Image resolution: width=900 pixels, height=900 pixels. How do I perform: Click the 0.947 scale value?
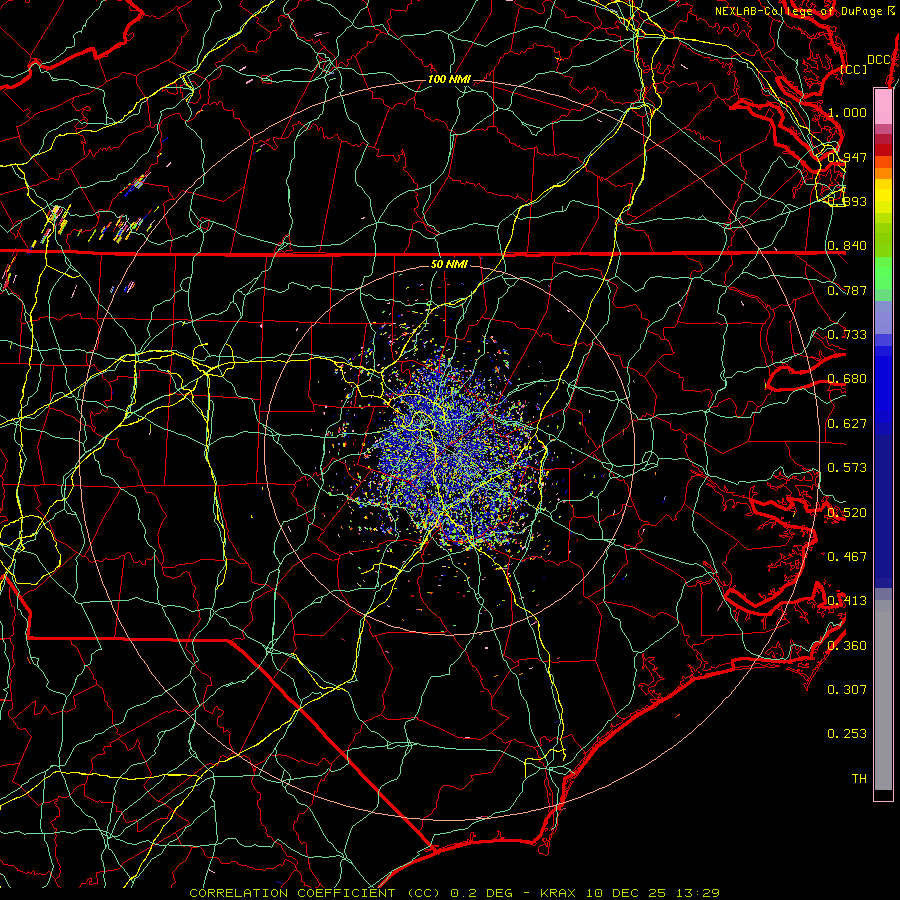coord(847,157)
